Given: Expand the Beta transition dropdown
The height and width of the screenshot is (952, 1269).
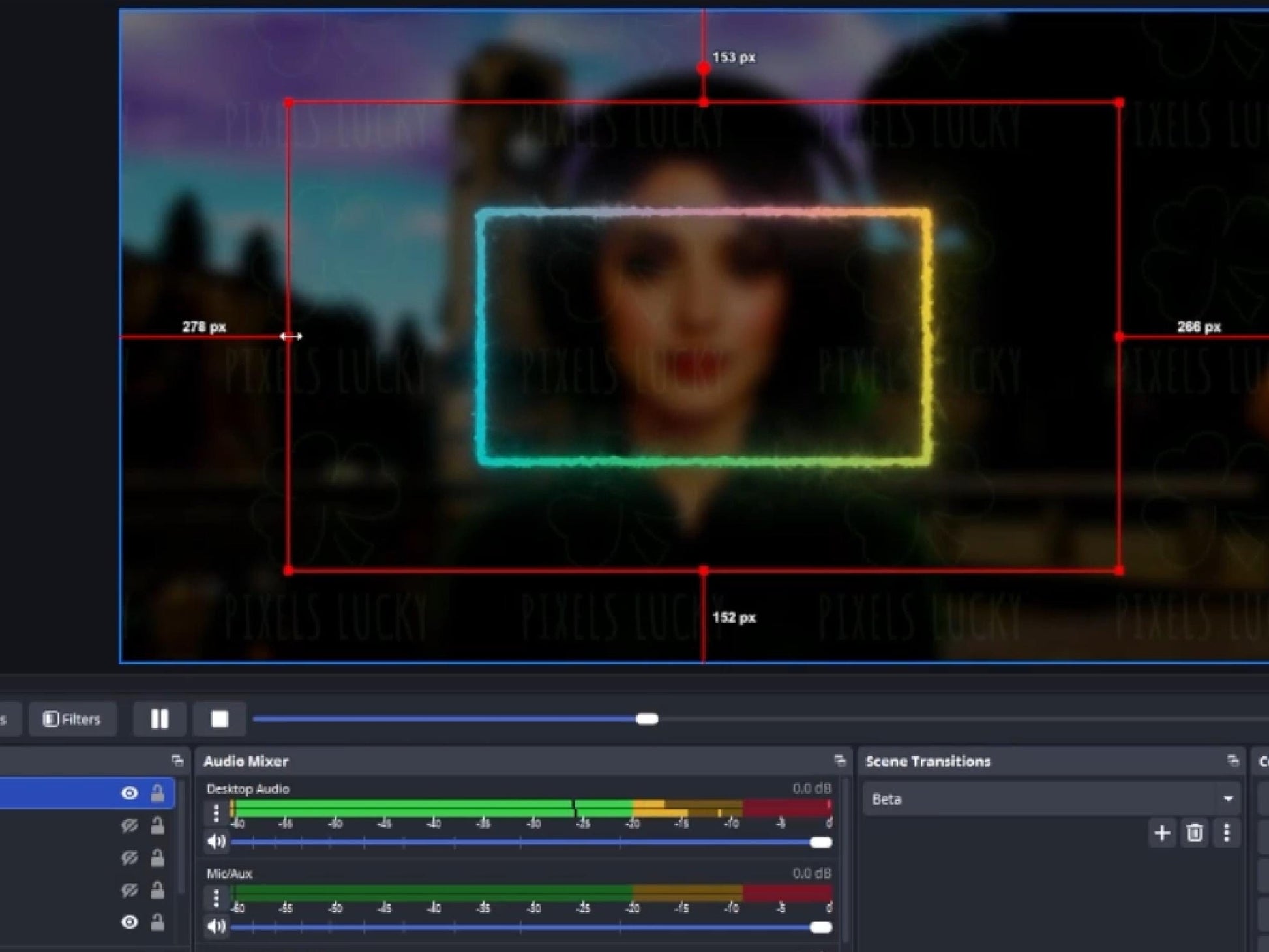Looking at the screenshot, I should (x=1228, y=799).
